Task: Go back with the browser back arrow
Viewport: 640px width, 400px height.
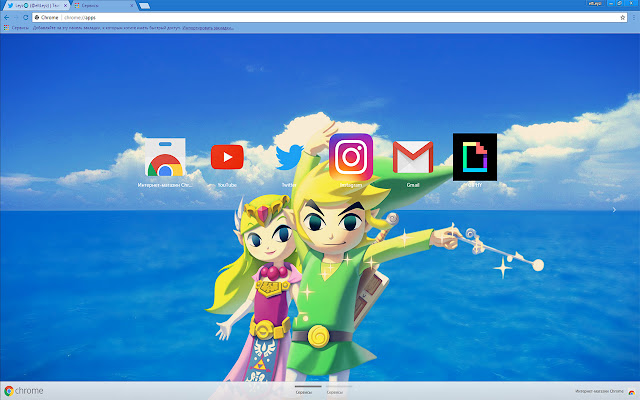Action: click(7, 18)
